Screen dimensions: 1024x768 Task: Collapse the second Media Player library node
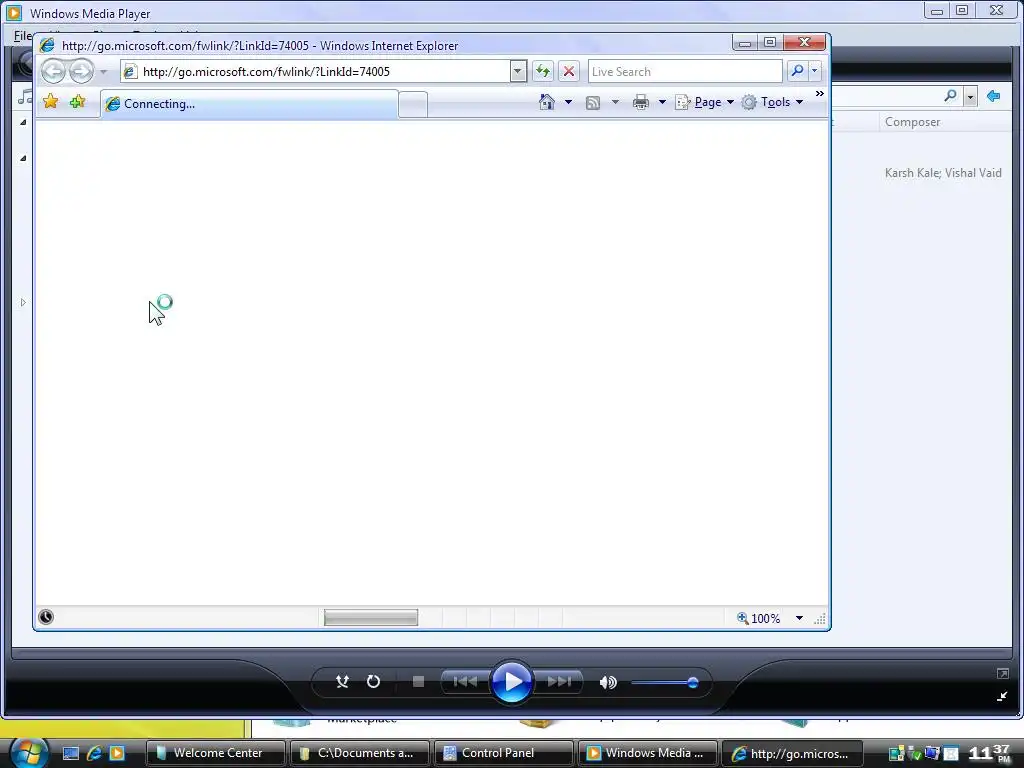click(x=23, y=158)
